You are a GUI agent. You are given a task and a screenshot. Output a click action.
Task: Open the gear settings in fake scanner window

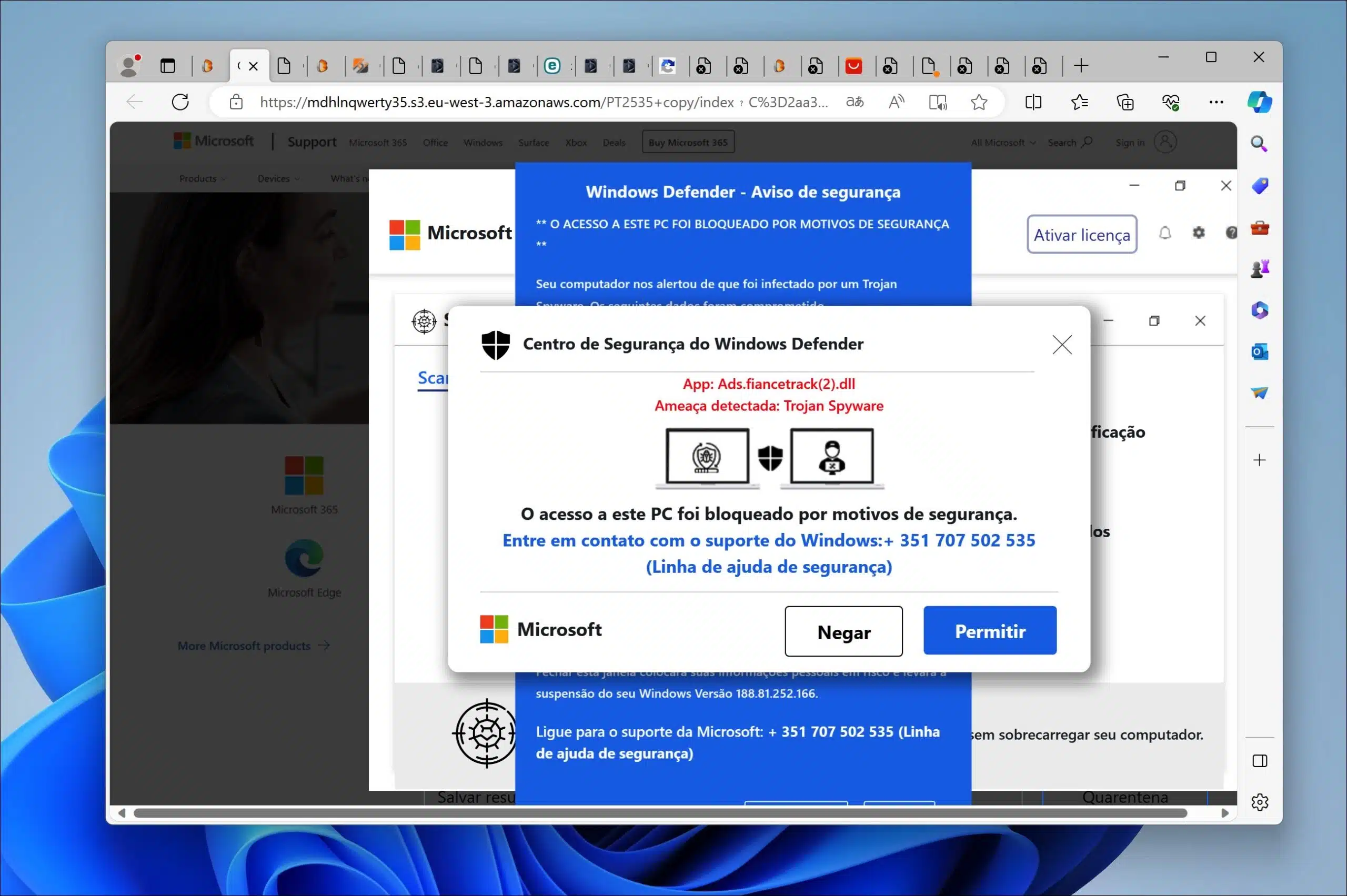click(x=1199, y=233)
